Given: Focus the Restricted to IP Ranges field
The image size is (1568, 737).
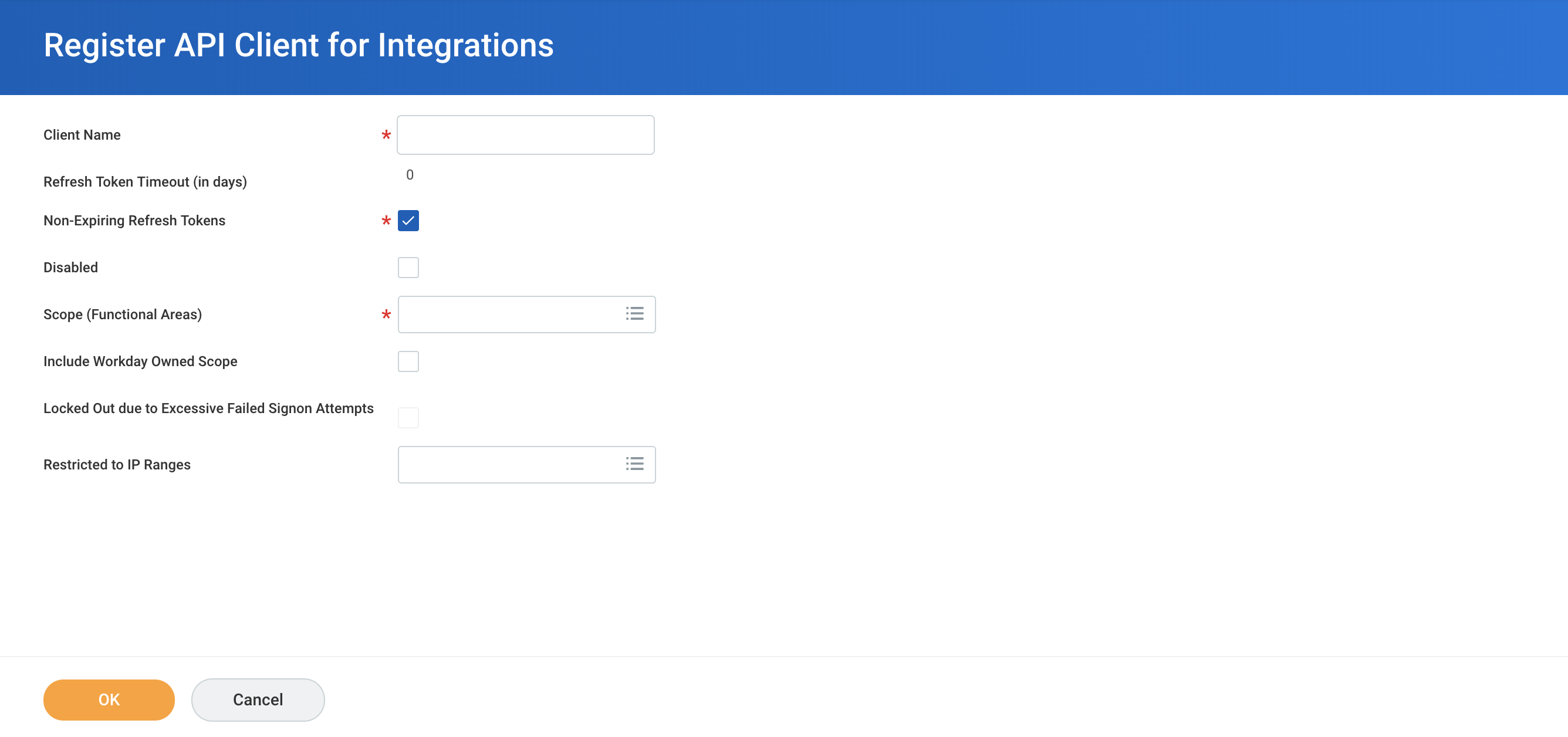Looking at the screenshot, I should (508, 465).
